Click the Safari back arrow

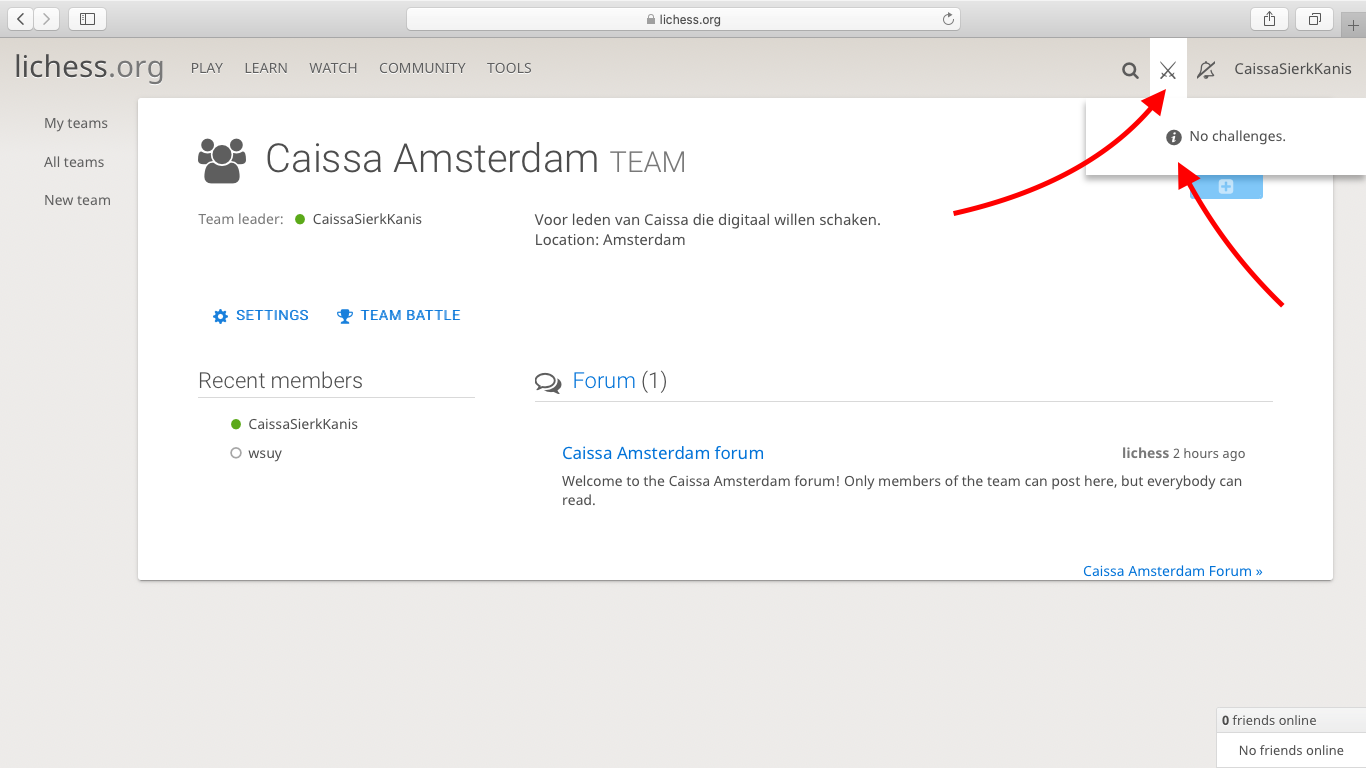pos(21,19)
